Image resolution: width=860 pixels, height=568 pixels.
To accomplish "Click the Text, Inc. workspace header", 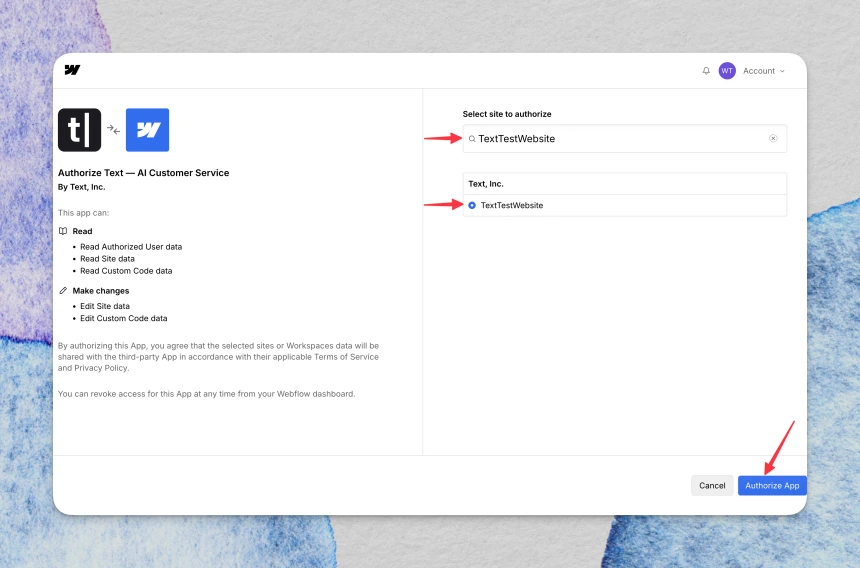I will [625, 184].
